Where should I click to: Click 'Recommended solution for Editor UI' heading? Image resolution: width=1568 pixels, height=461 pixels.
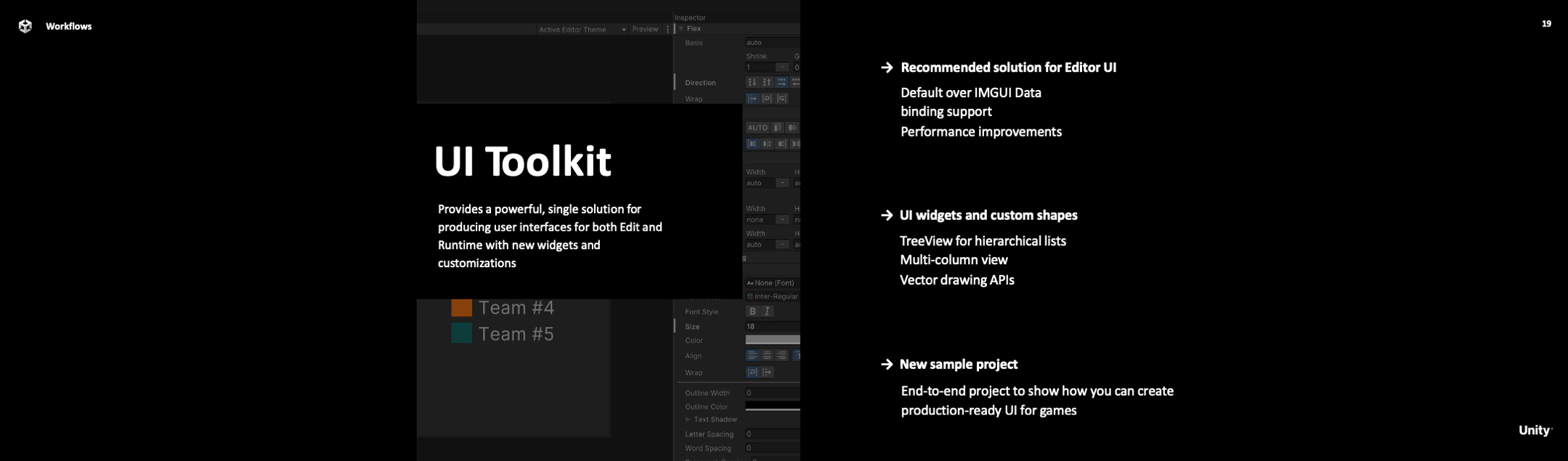click(x=1008, y=68)
